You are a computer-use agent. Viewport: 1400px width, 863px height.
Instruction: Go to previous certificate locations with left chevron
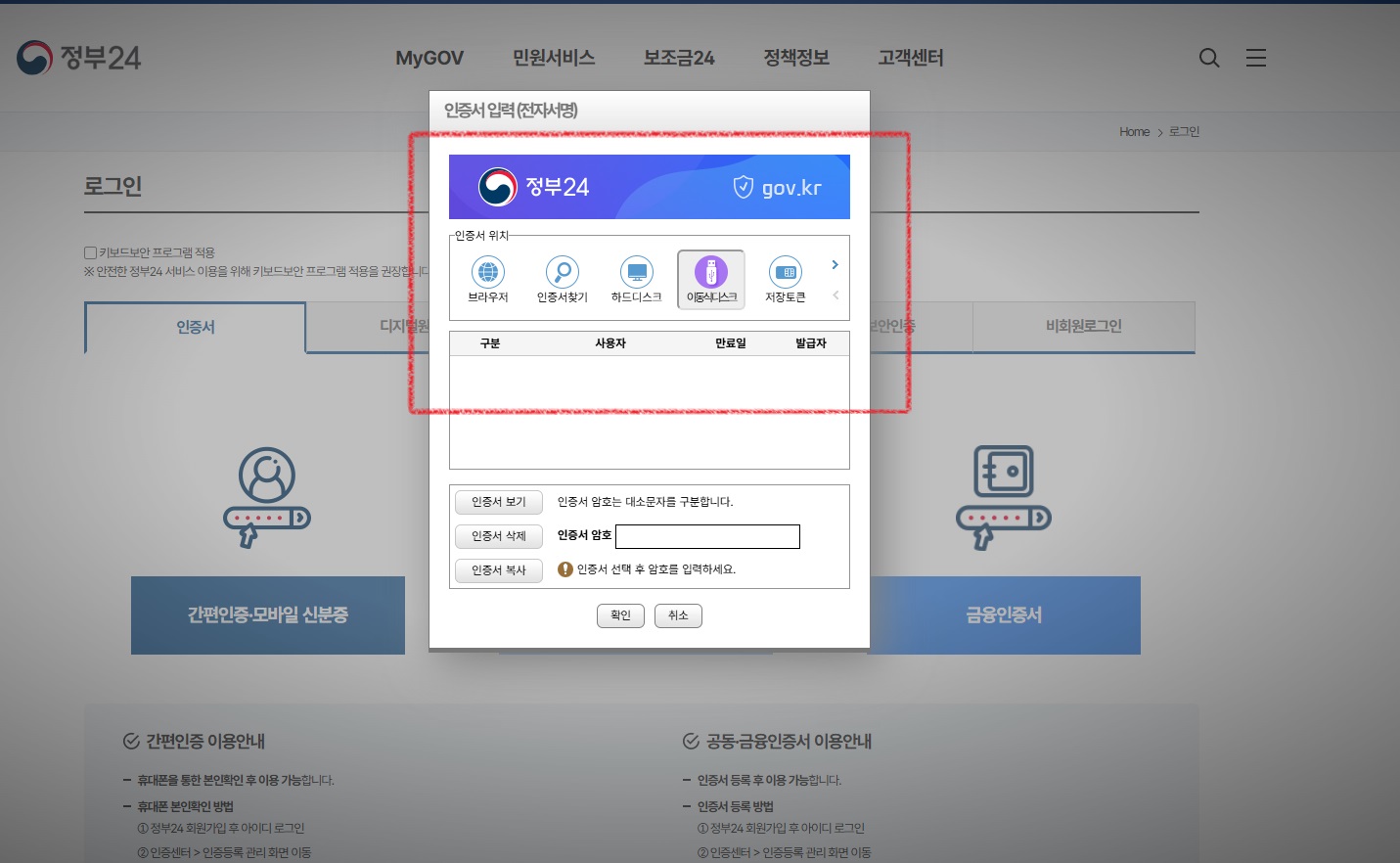835,295
